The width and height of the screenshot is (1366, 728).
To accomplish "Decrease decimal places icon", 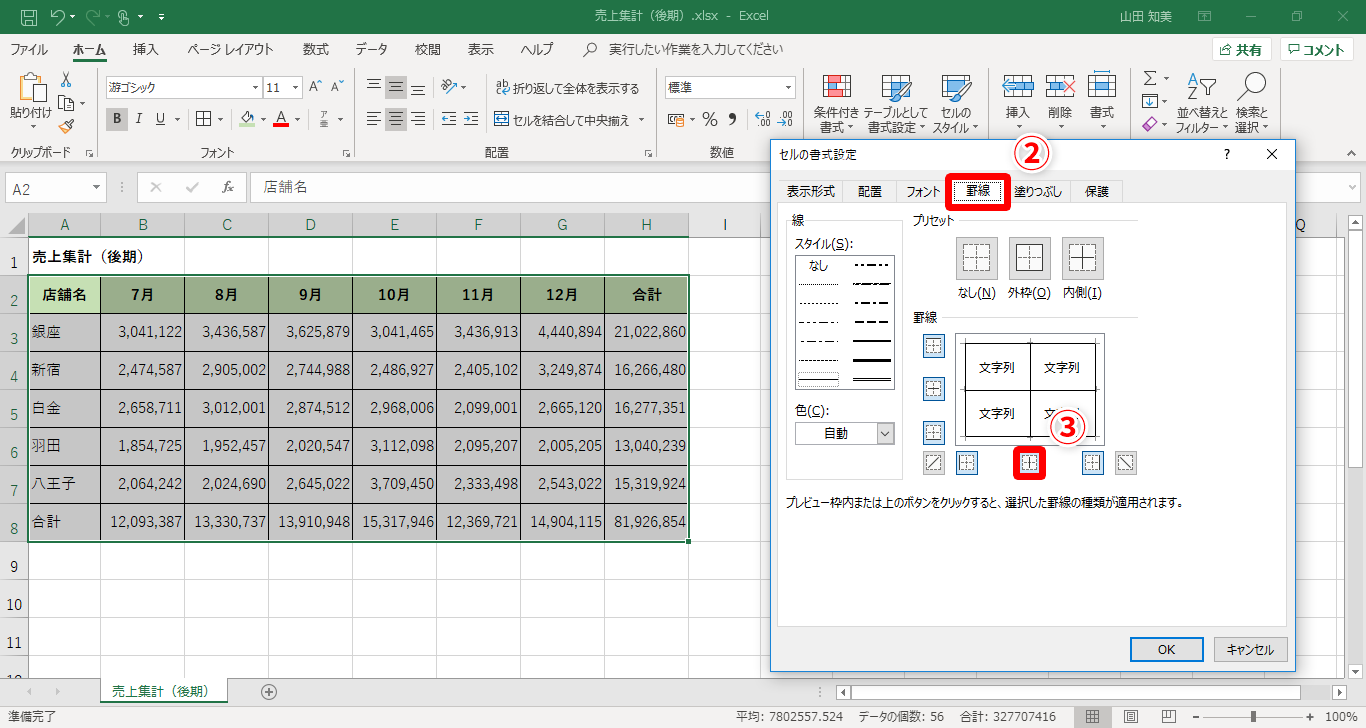I will coord(785,119).
